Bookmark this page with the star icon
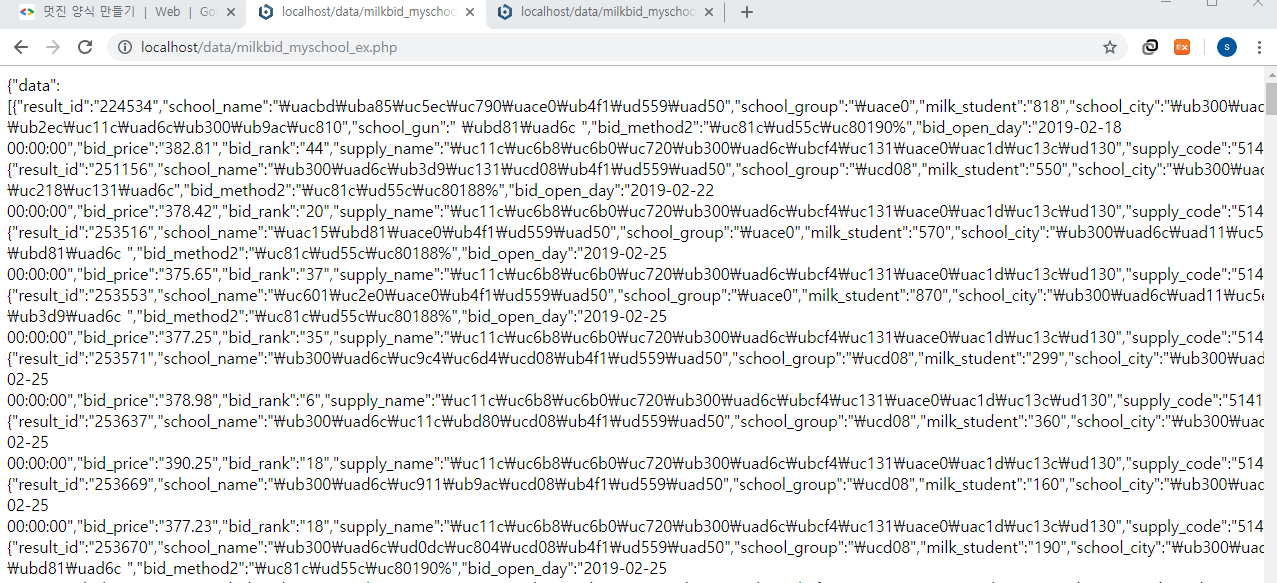 click(x=1109, y=47)
